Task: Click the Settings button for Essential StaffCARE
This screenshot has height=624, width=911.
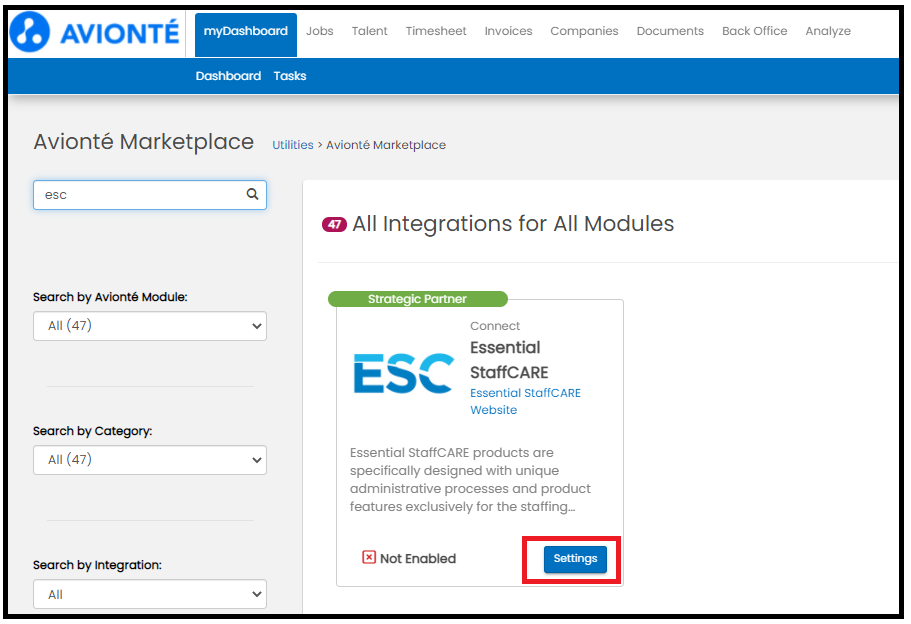Action: [x=575, y=559]
